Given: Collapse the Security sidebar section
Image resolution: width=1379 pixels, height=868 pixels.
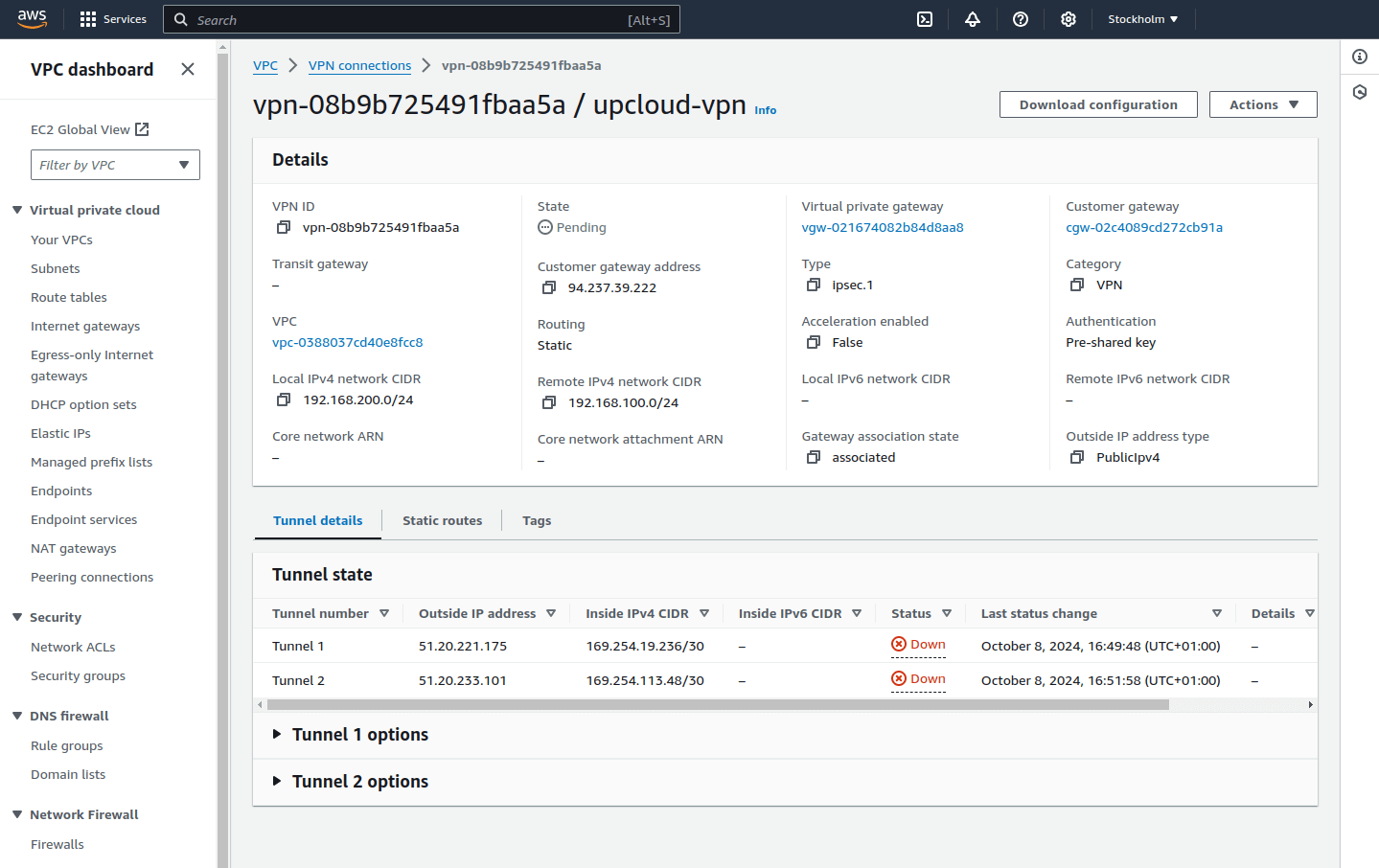Looking at the screenshot, I should point(17,617).
